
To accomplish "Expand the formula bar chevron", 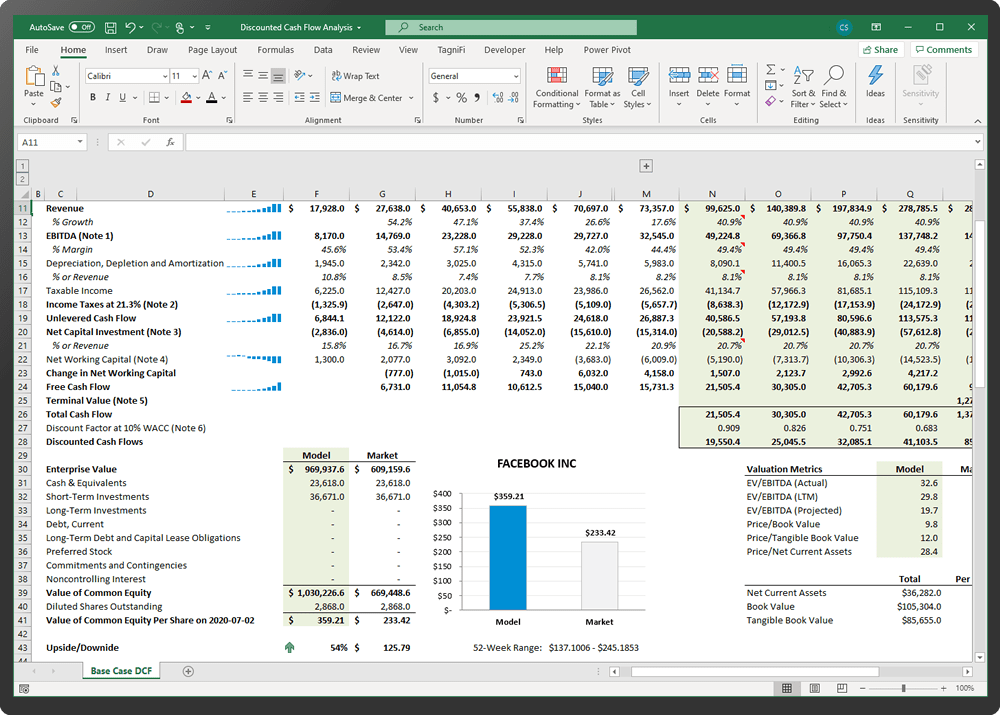I will (x=978, y=142).
